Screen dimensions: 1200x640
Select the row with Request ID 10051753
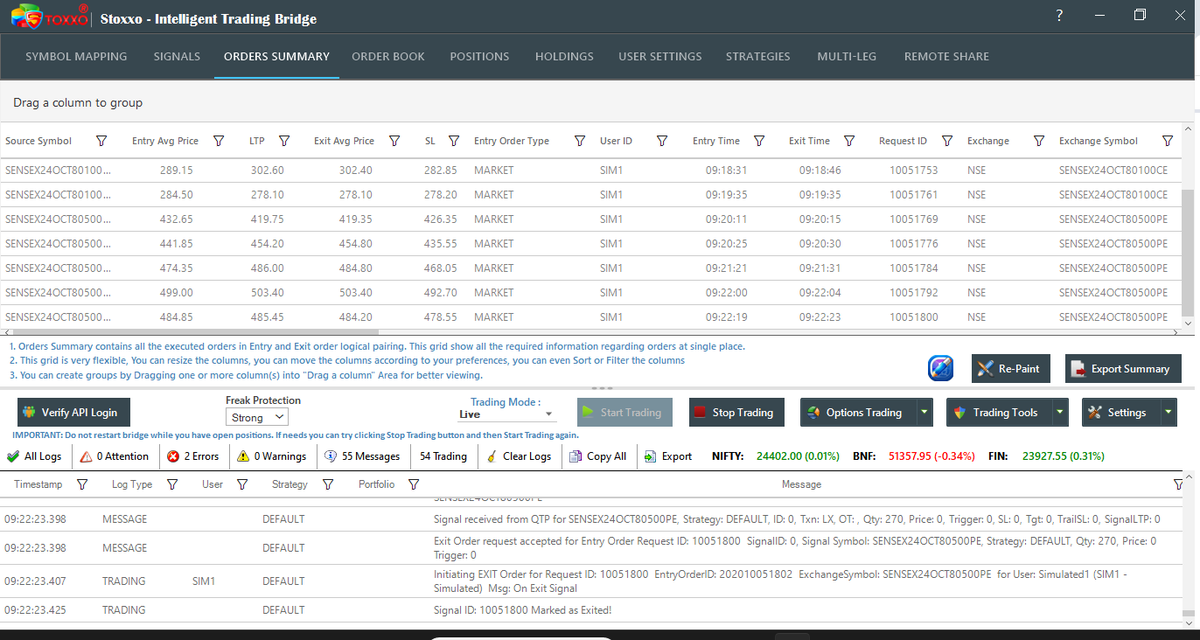point(590,170)
